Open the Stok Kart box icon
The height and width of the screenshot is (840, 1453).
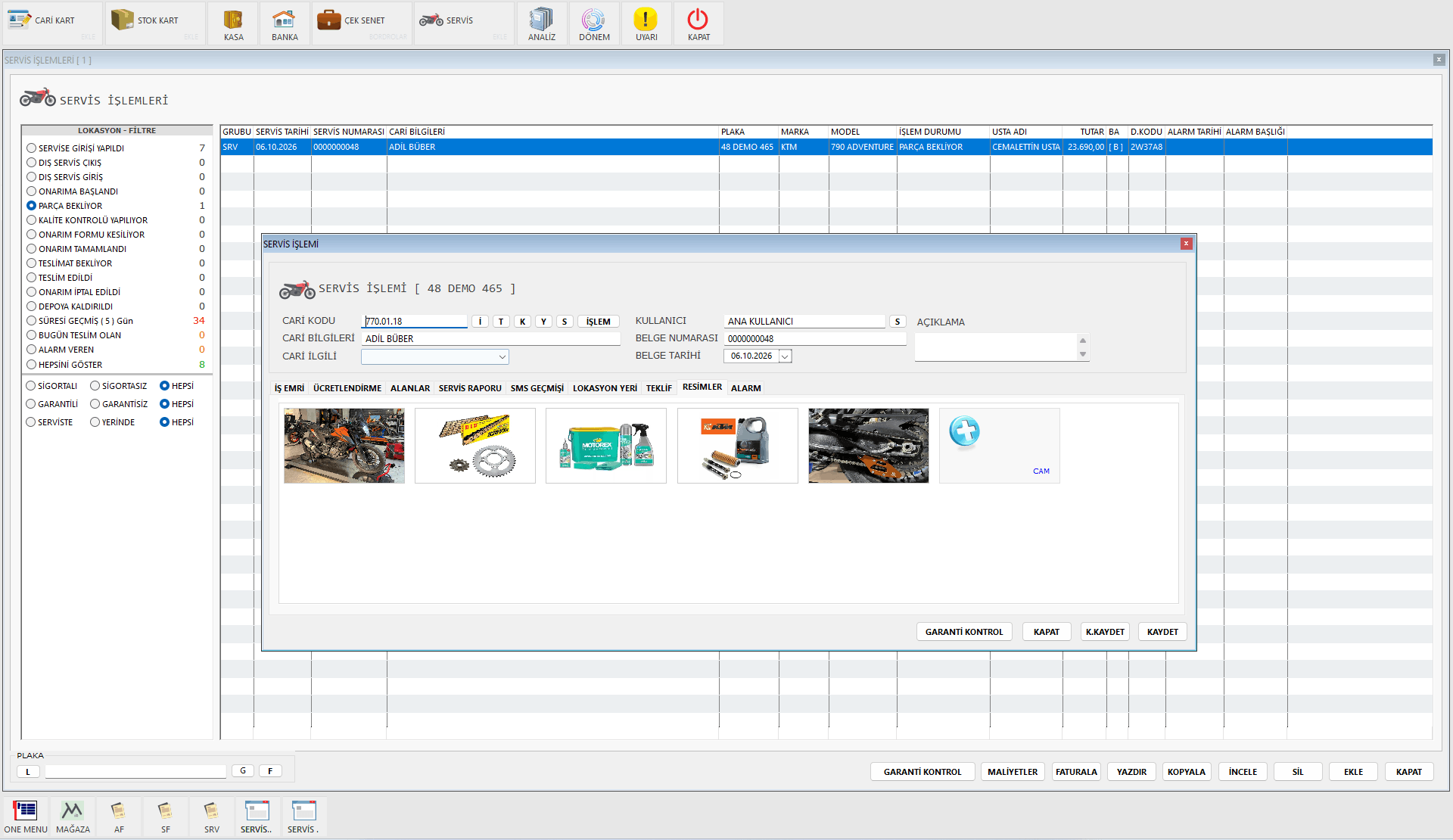pyautogui.click(x=122, y=20)
